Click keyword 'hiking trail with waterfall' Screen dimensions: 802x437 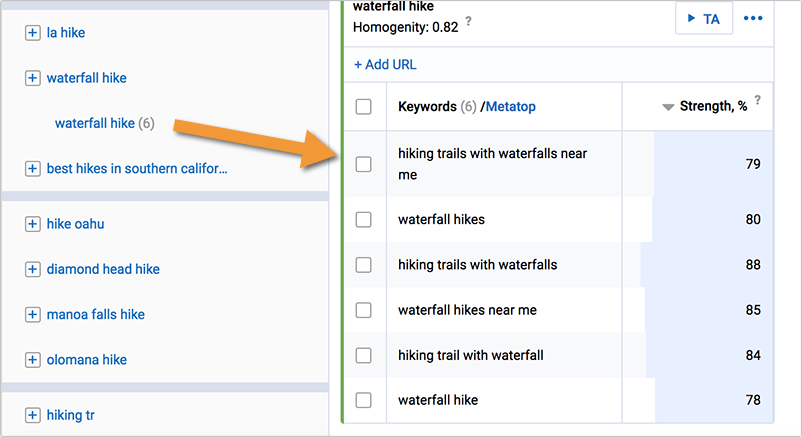[471, 355]
